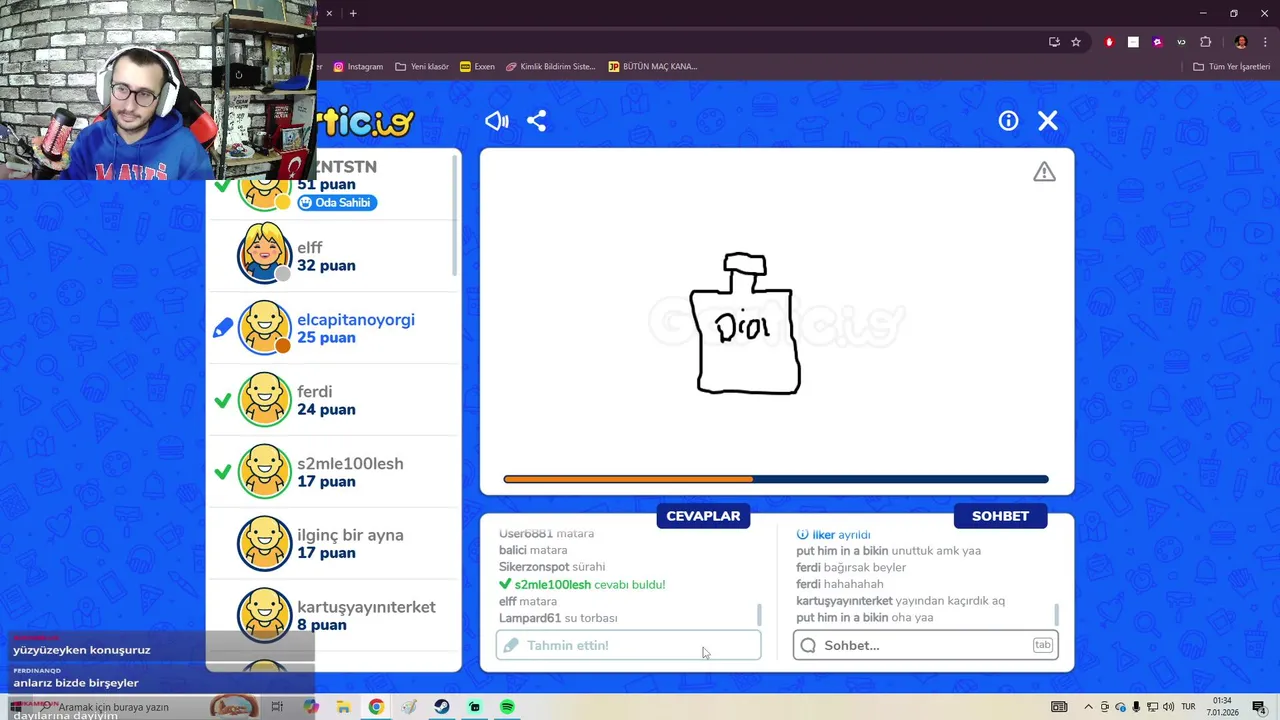Click elcapitanoyorgi's avatar
1280x720 pixels.
[x=265, y=327]
